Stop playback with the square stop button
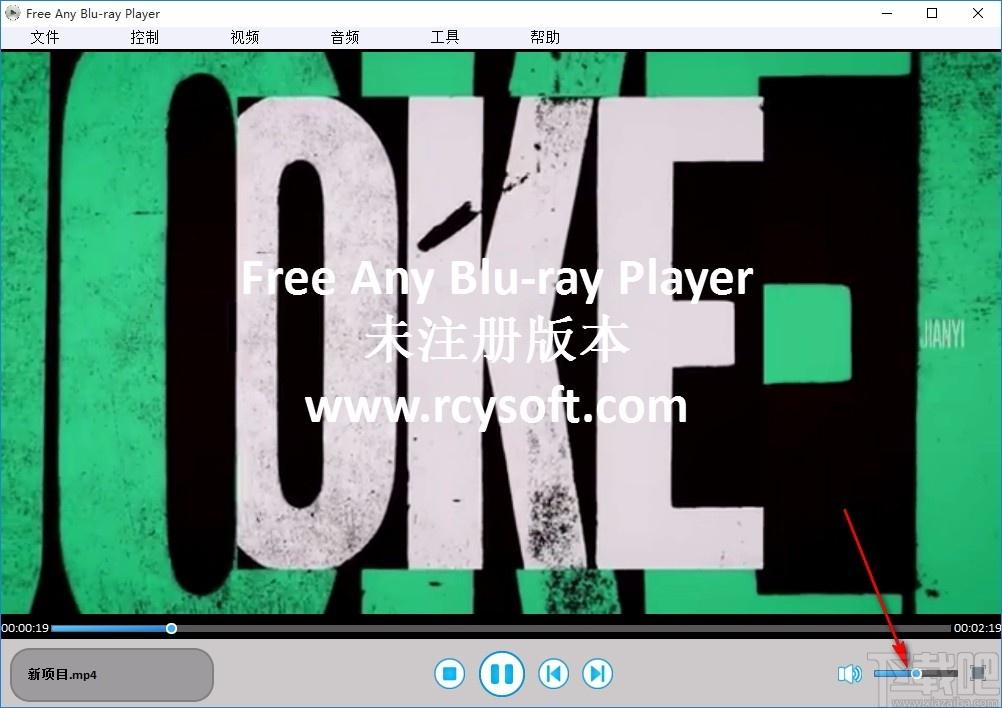The height and width of the screenshot is (708, 1002). click(450, 673)
